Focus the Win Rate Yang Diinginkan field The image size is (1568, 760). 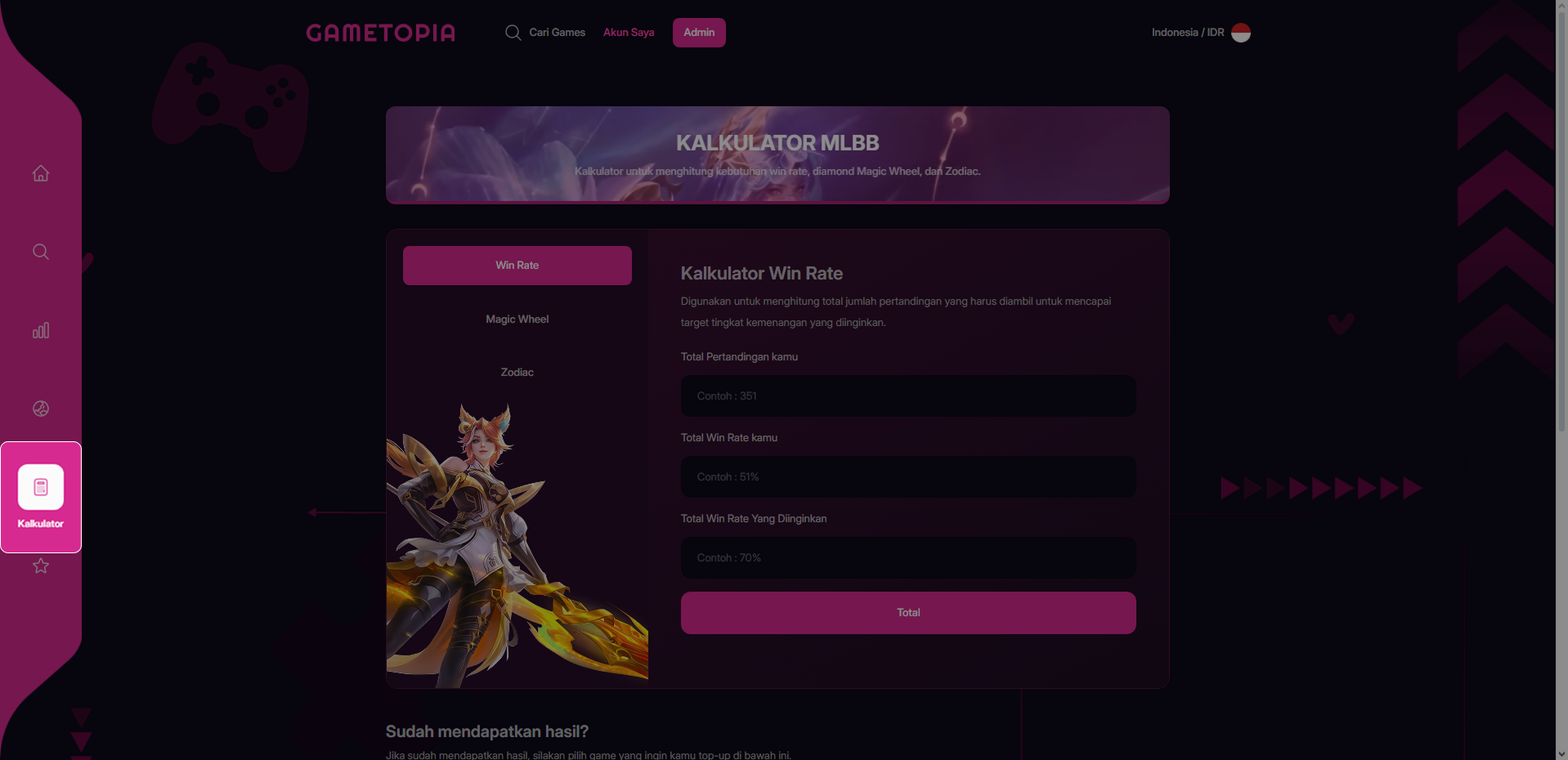click(x=908, y=558)
